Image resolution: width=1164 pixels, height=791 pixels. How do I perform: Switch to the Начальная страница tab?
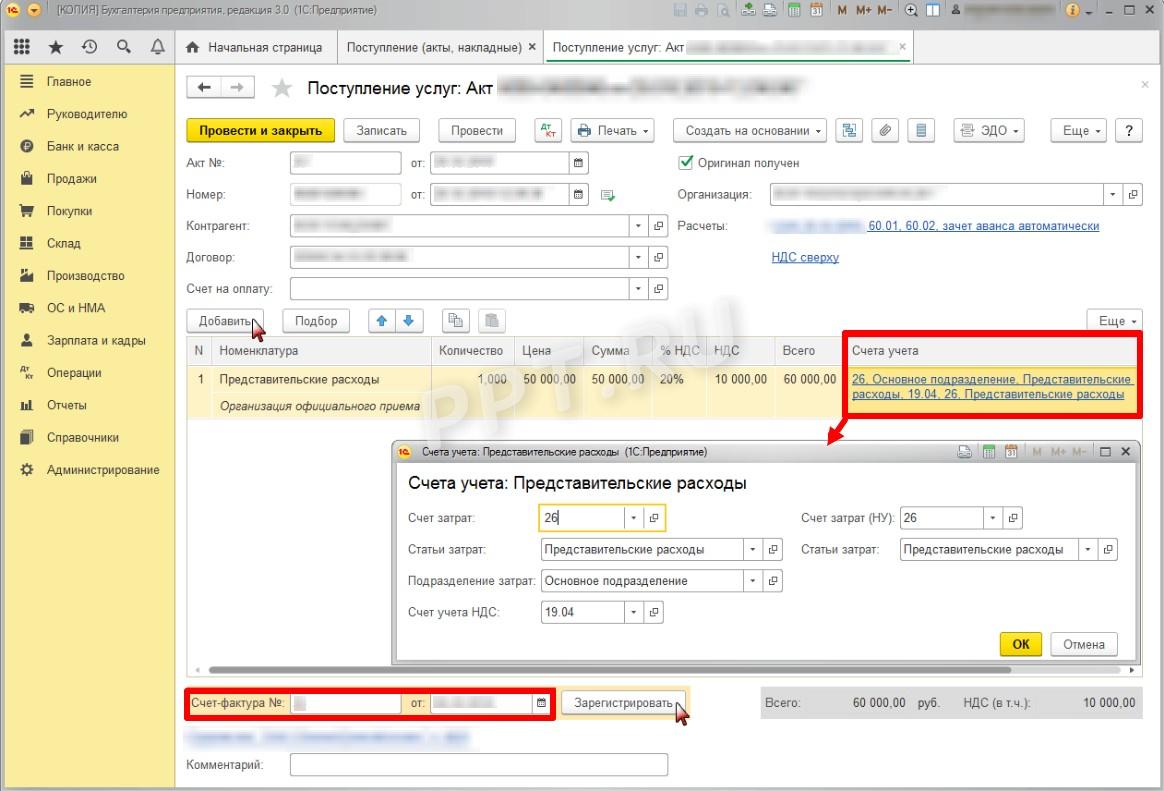(x=255, y=47)
